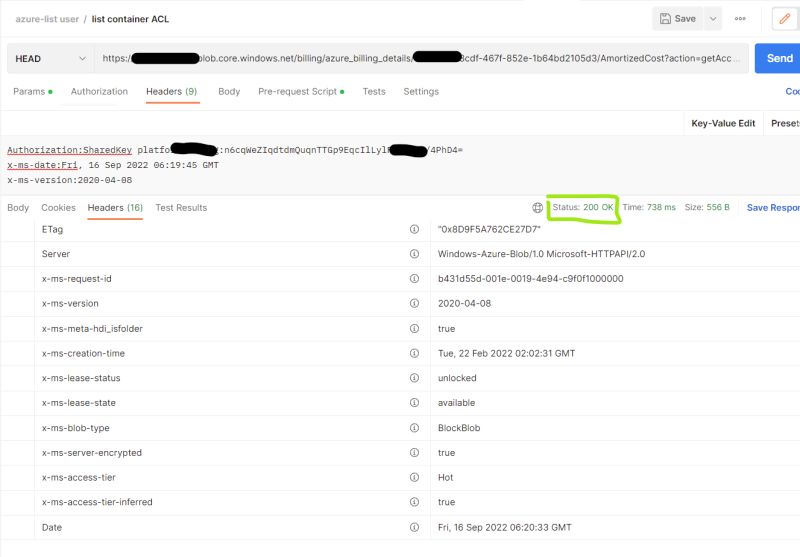Open the Pre-request Script tab
Image resolution: width=800 pixels, height=557 pixels.
point(301,92)
